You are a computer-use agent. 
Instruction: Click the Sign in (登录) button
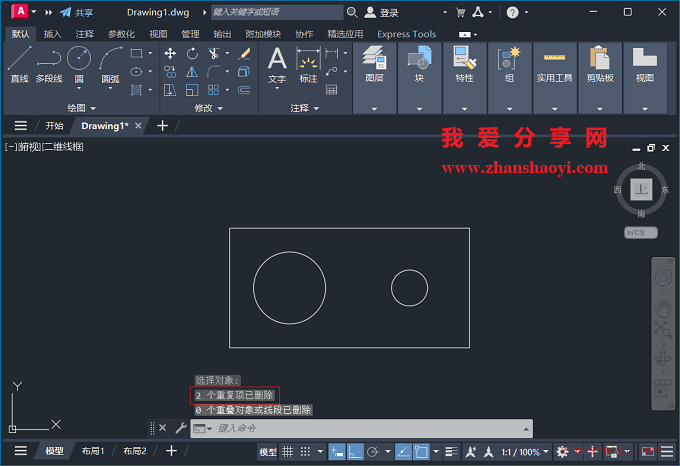pyautogui.click(x=381, y=13)
